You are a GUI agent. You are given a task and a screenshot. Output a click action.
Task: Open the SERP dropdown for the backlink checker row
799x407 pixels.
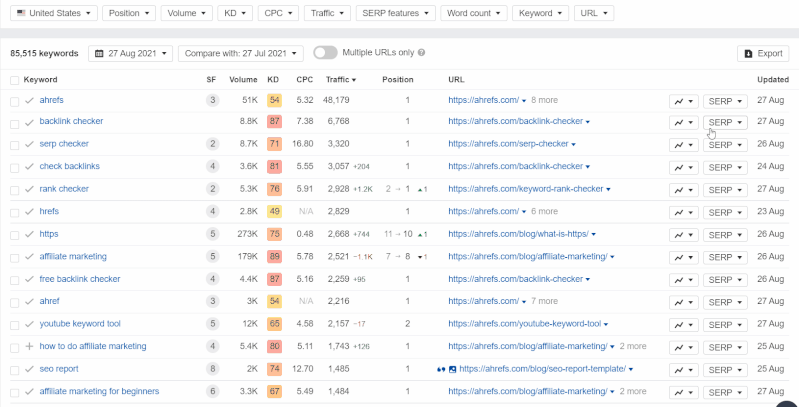coord(726,122)
